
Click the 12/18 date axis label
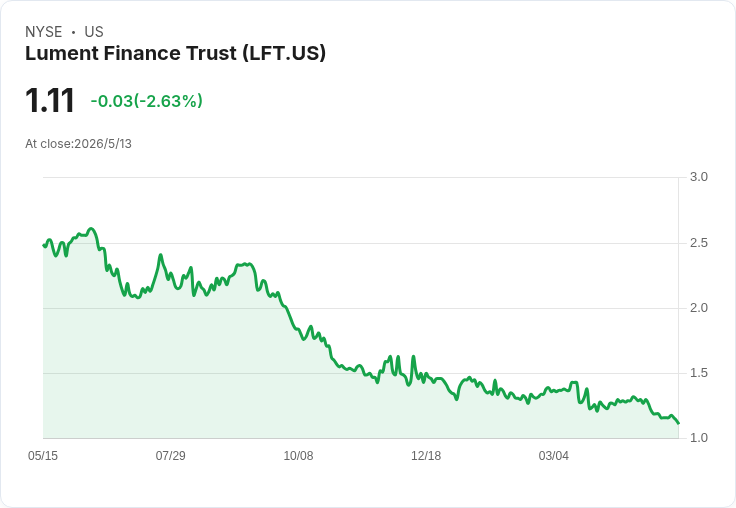pos(426,455)
